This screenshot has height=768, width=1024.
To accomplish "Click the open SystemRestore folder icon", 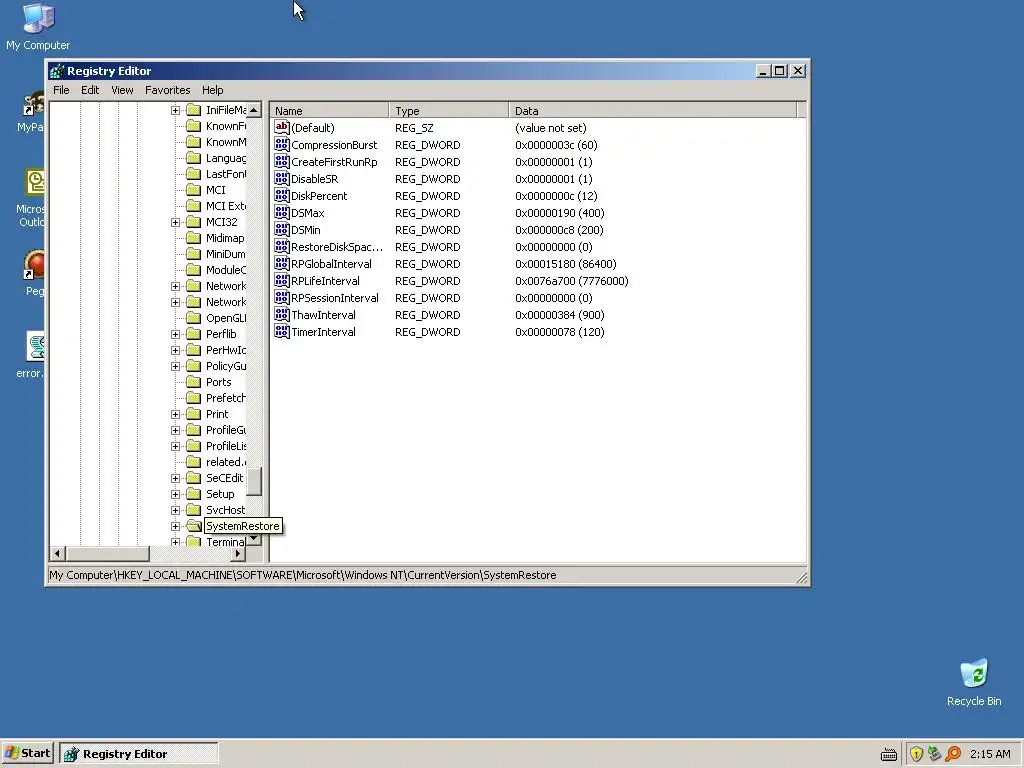I will 193,526.
